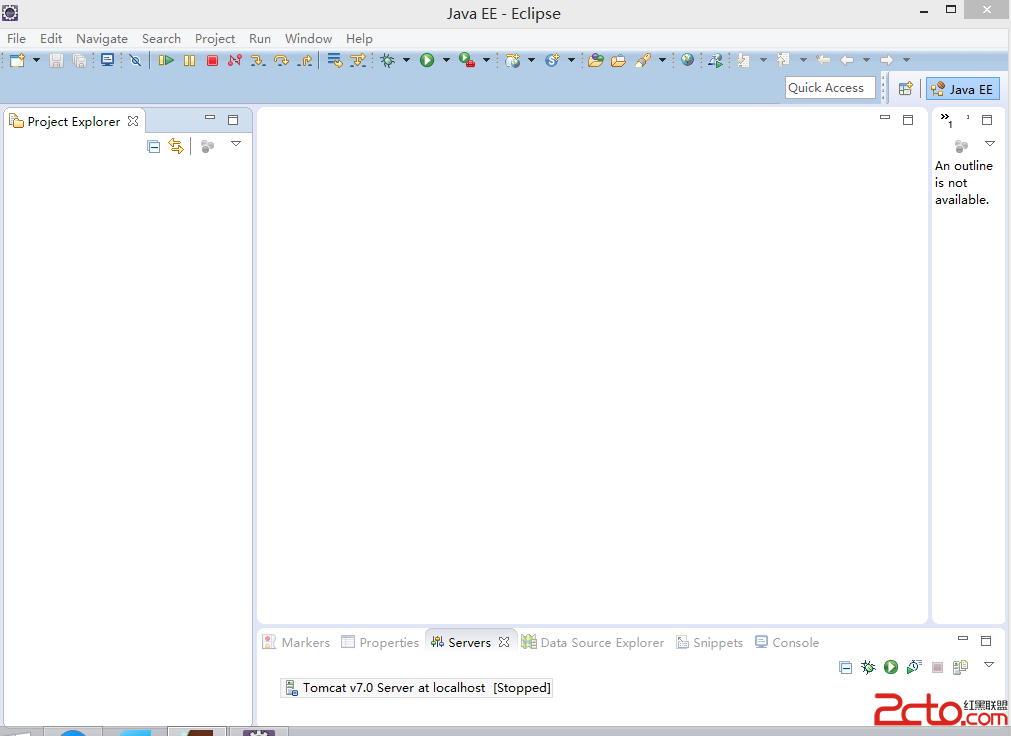
Task: Switch to the Snippets tab
Action: pos(709,642)
